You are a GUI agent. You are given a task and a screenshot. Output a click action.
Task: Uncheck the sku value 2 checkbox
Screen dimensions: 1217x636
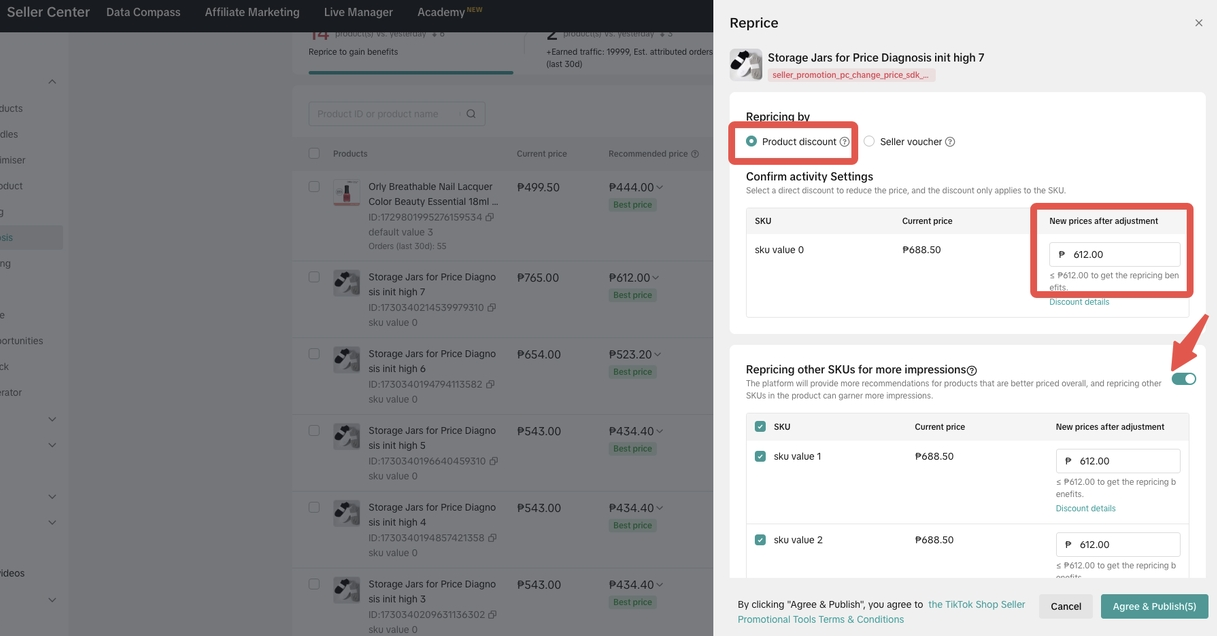pyautogui.click(x=760, y=540)
